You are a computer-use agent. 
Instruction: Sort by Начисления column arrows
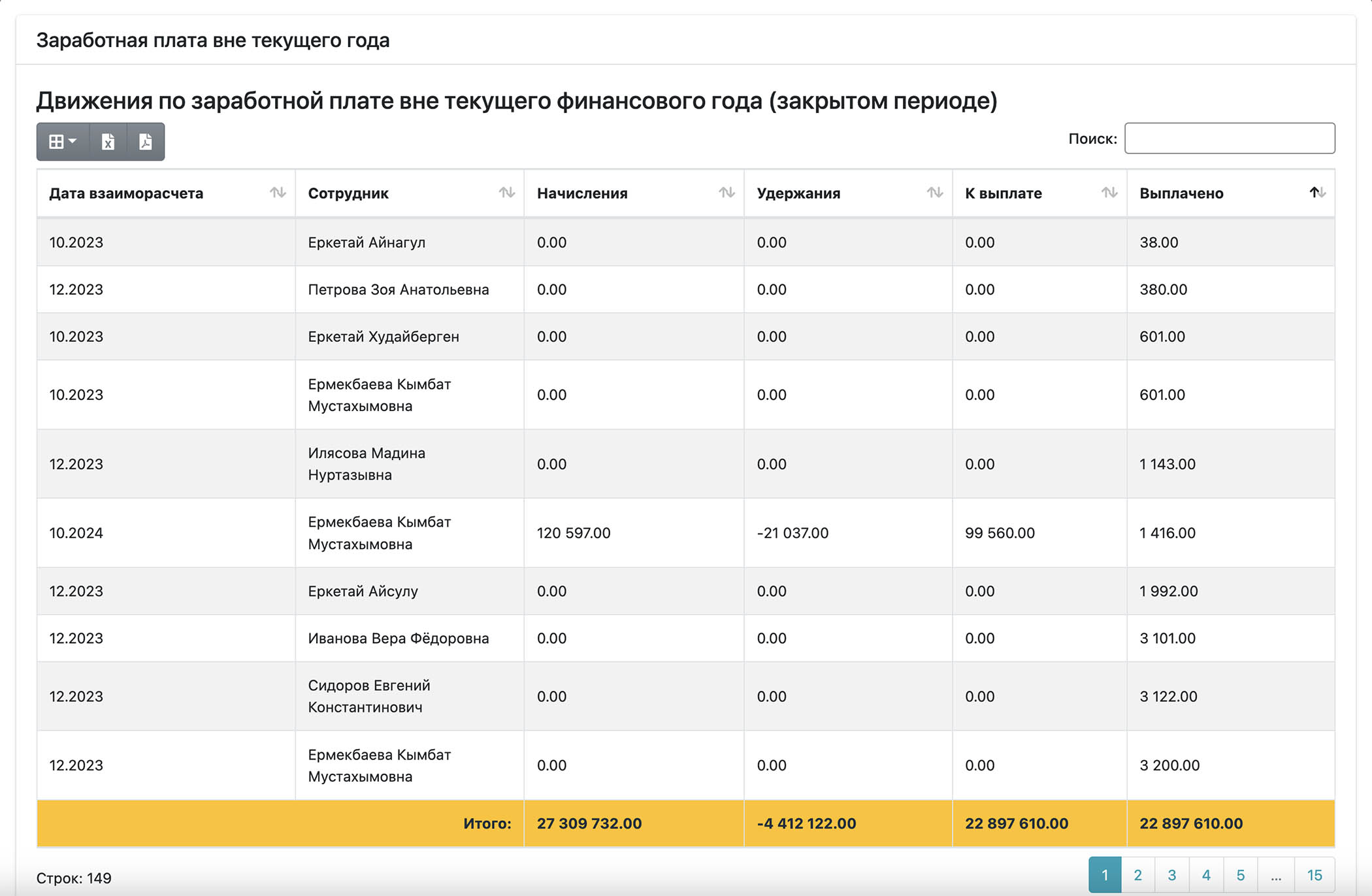(727, 193)
